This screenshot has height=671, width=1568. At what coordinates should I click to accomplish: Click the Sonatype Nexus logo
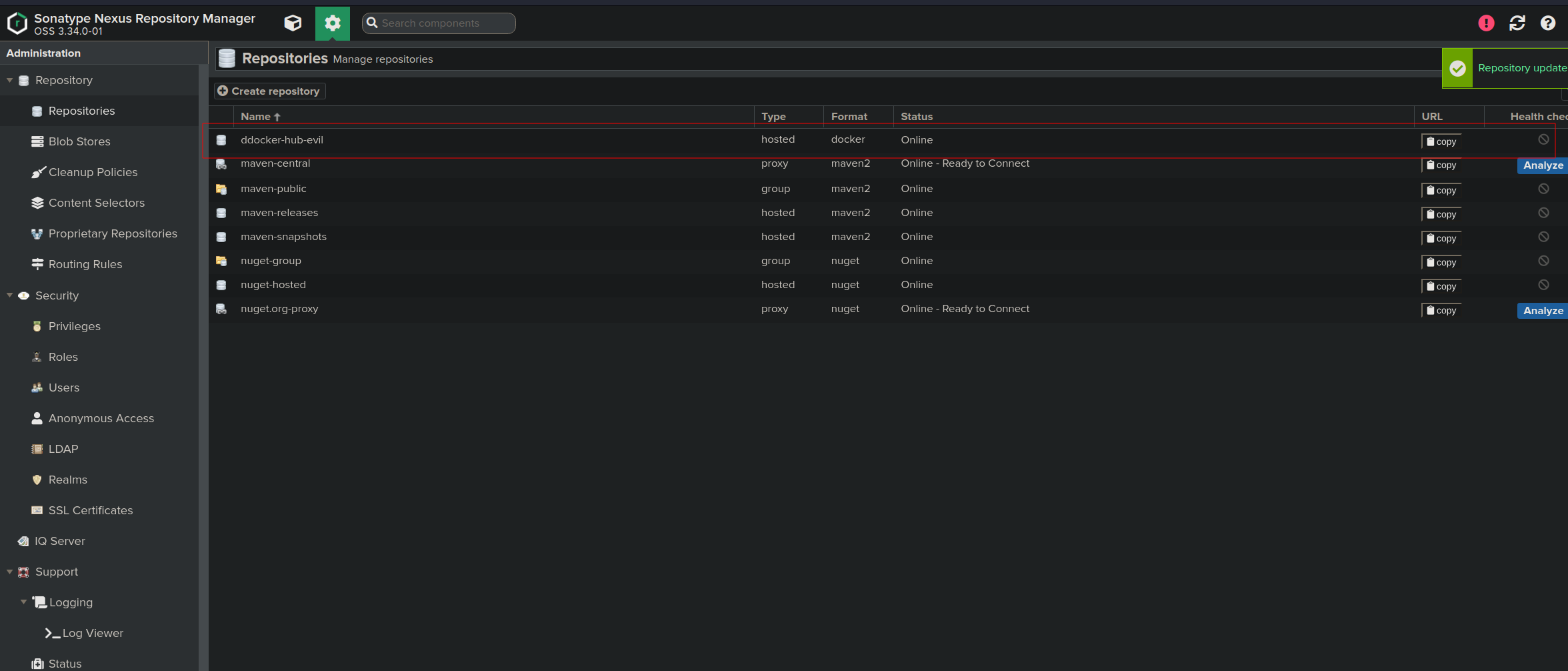click(17, 23)
